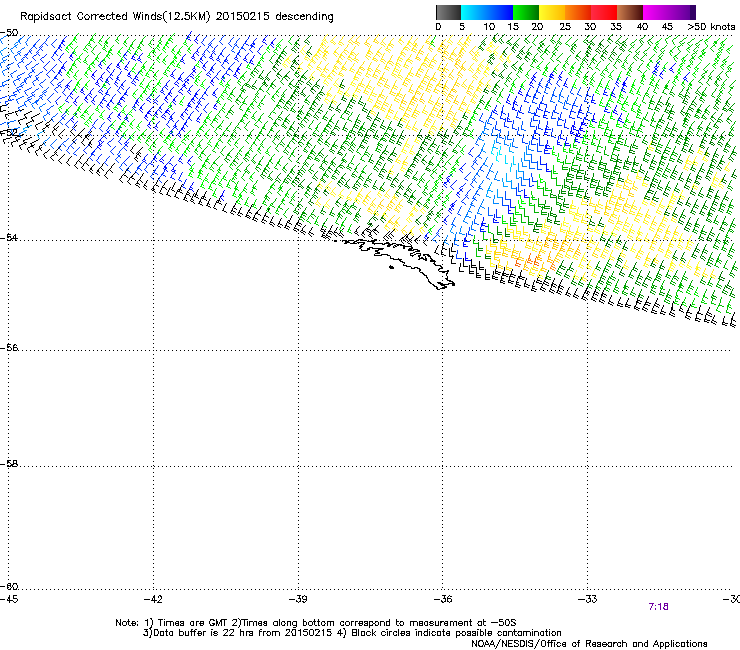Click the small black islet beside the island

click(391, 268)
